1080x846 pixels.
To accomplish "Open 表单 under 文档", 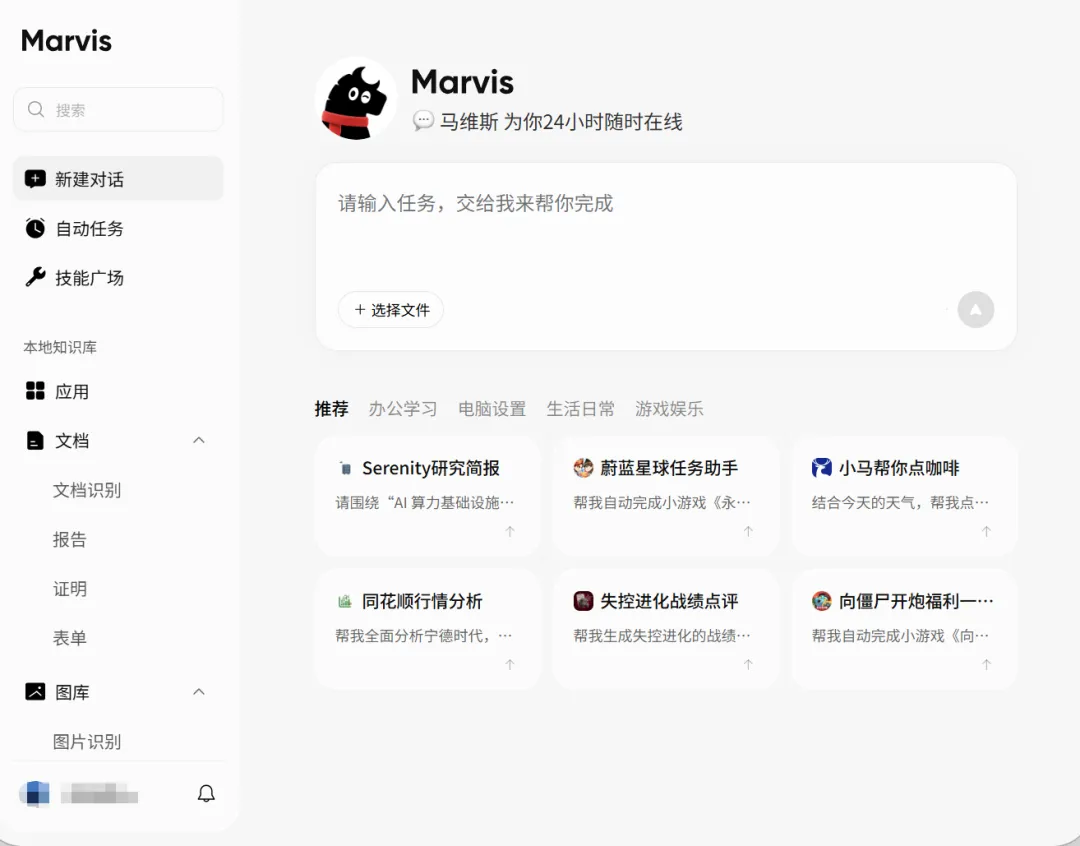I will tap(70, 638).
